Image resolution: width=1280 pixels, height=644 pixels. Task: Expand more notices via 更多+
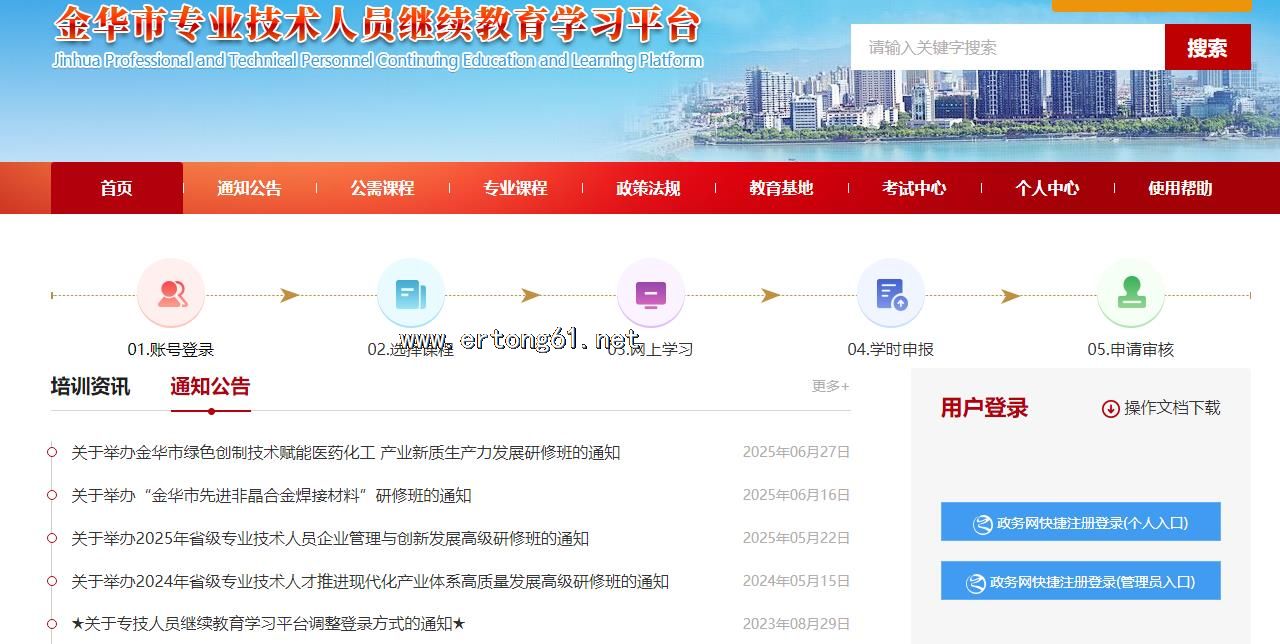click(x=830, y=386)
